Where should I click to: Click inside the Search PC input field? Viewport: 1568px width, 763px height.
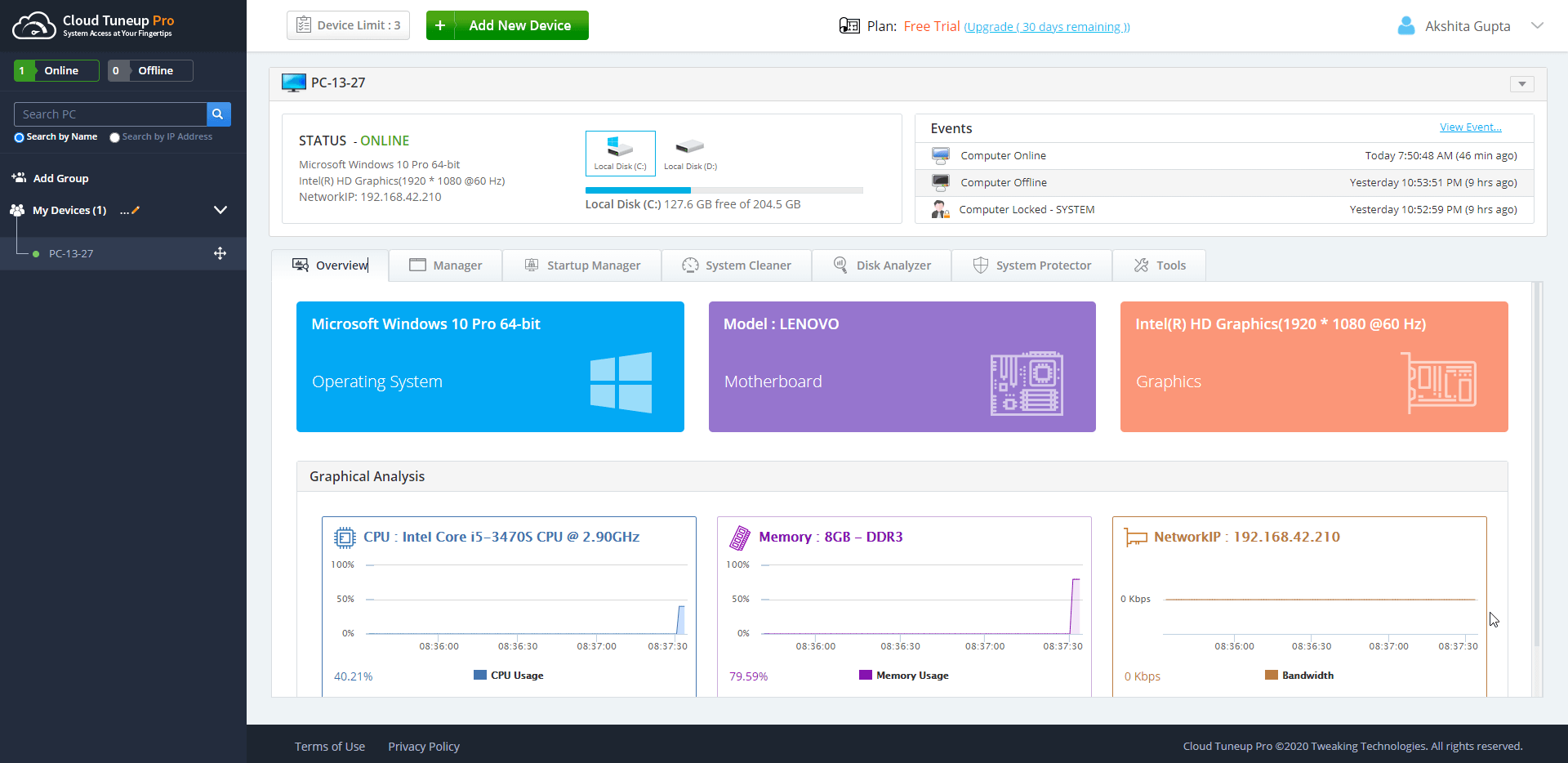pyautogui.click(x=110, y=114)
